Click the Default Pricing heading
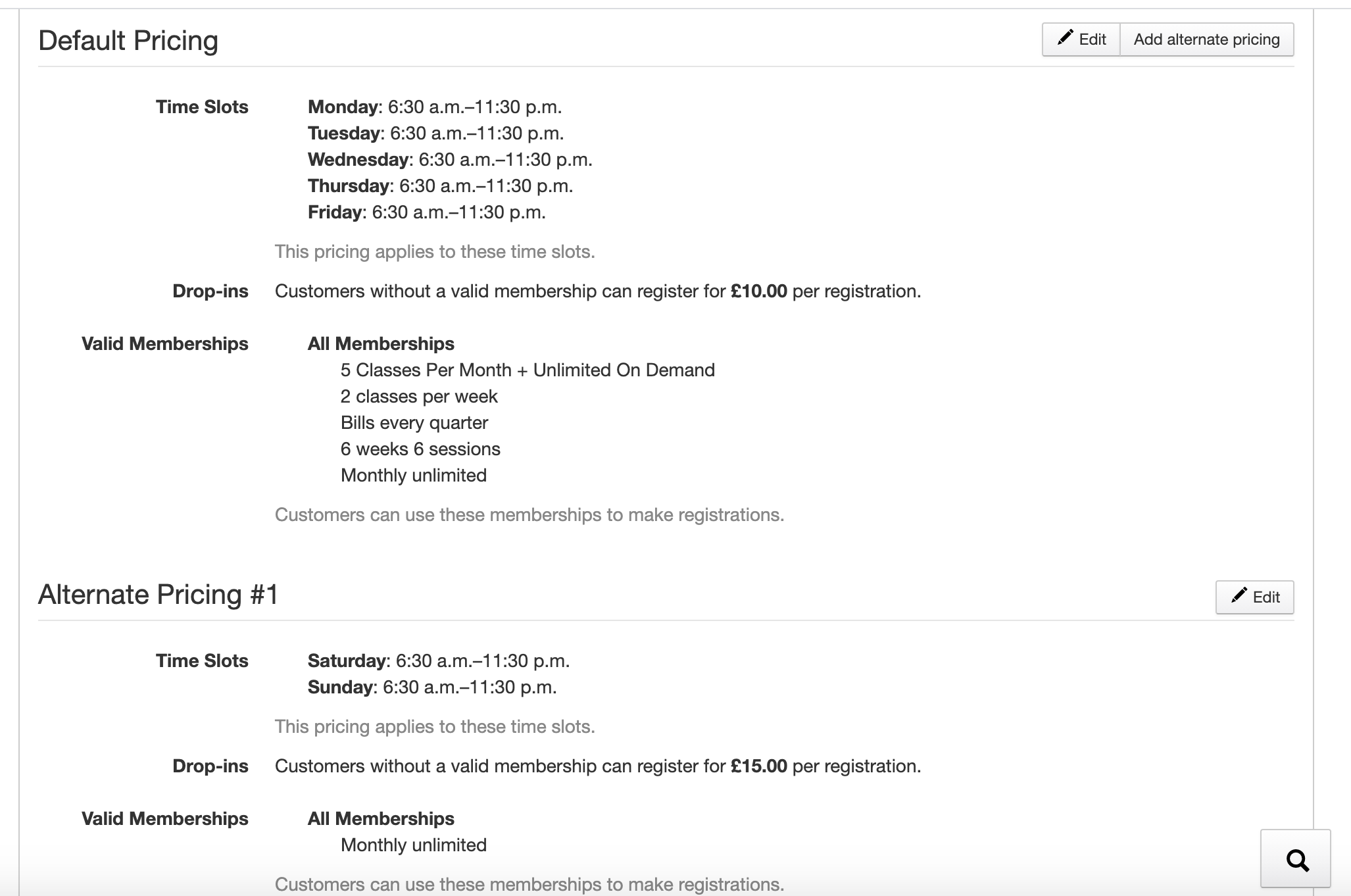 (128, 41)
